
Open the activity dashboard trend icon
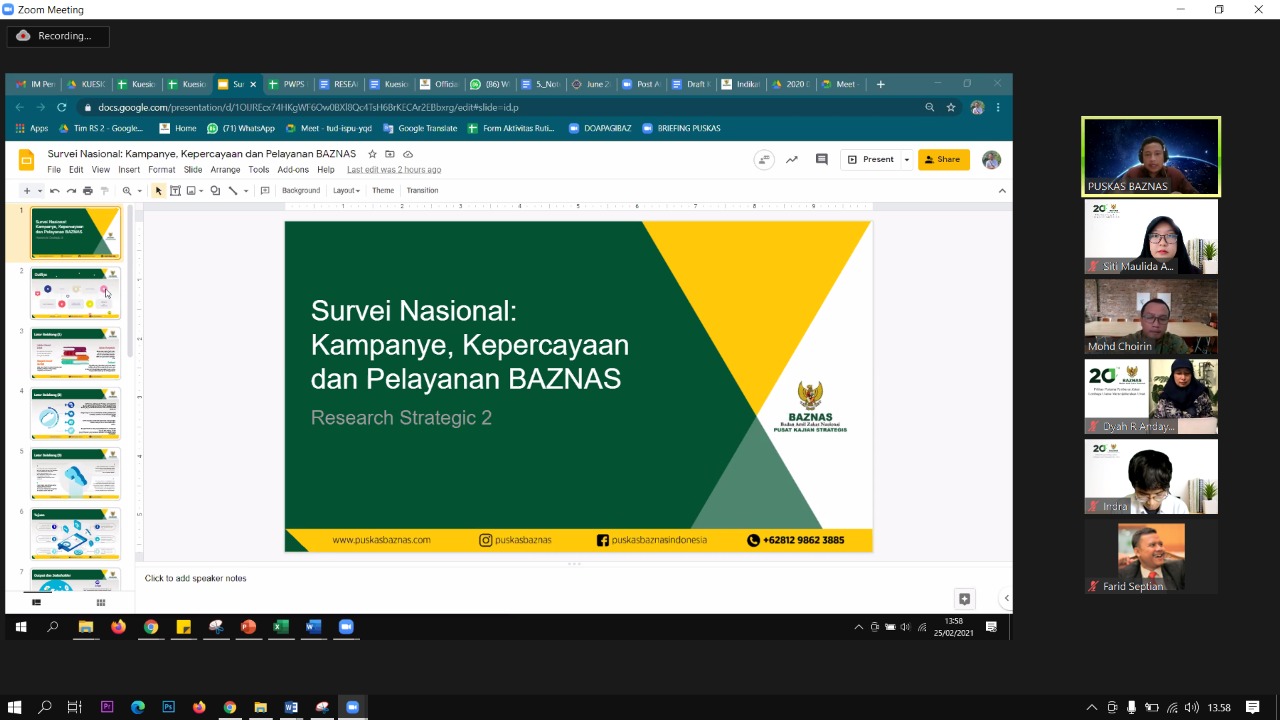point(792,159)
